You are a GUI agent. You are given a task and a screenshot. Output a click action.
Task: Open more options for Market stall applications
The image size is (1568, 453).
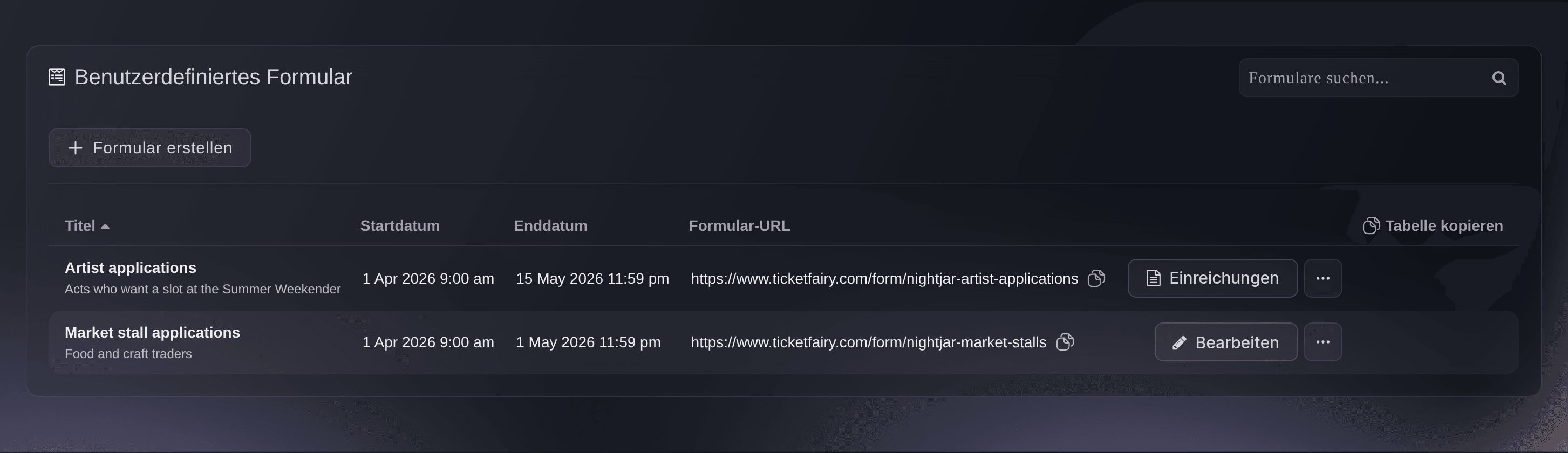1322,342
